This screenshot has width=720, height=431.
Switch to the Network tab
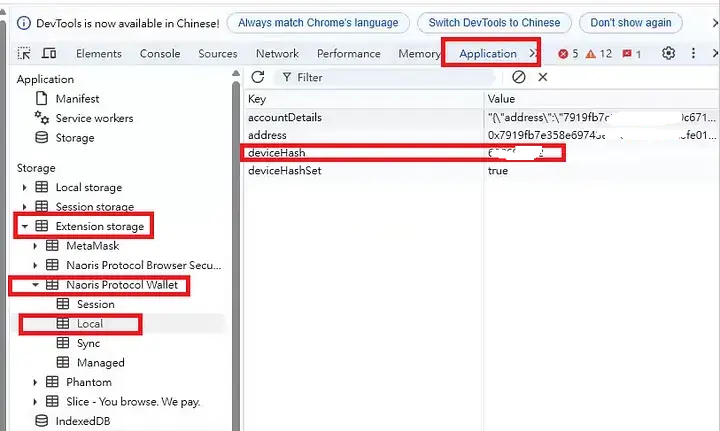tap(277, 54)
